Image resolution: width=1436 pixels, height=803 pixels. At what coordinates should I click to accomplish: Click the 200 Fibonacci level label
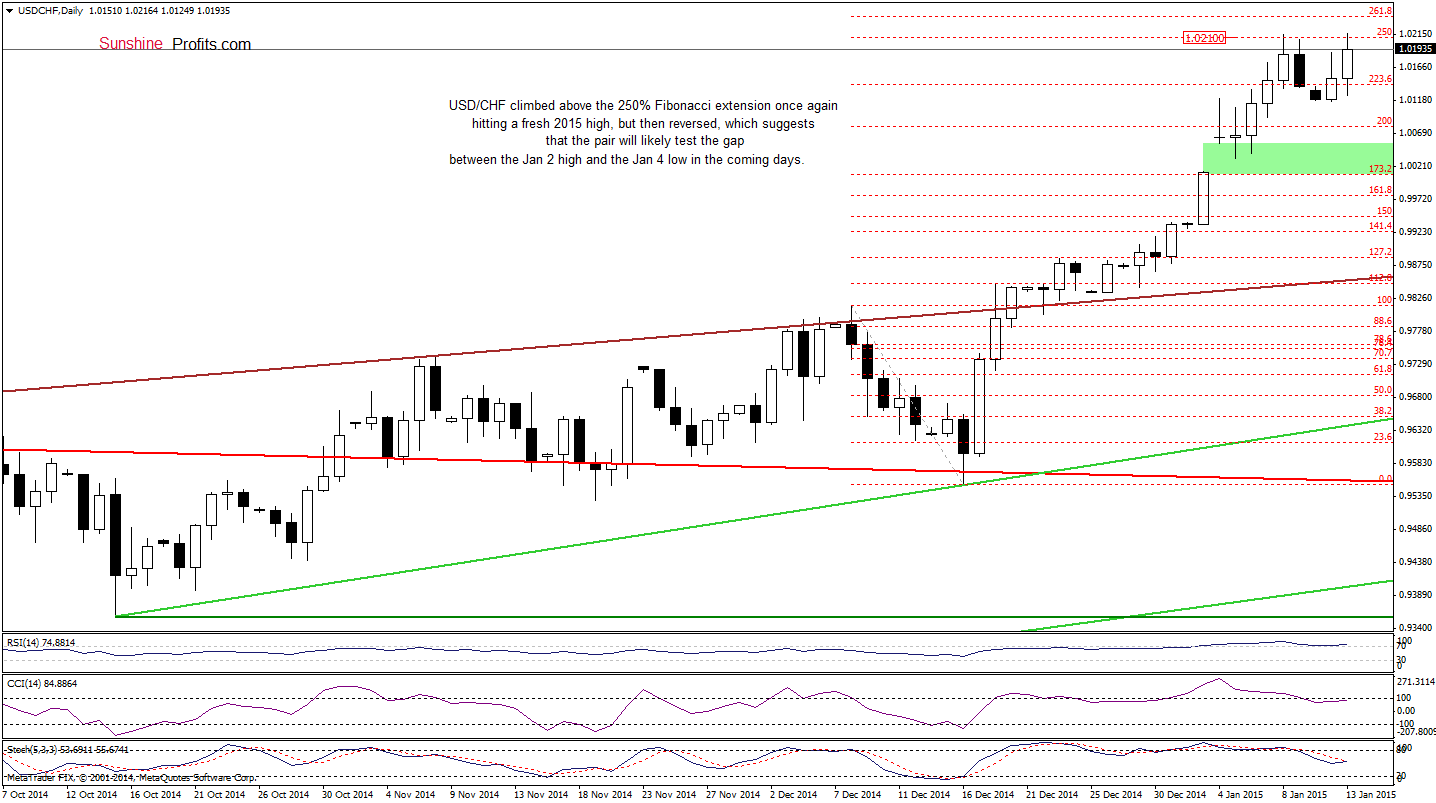(x=1385, y=121)
